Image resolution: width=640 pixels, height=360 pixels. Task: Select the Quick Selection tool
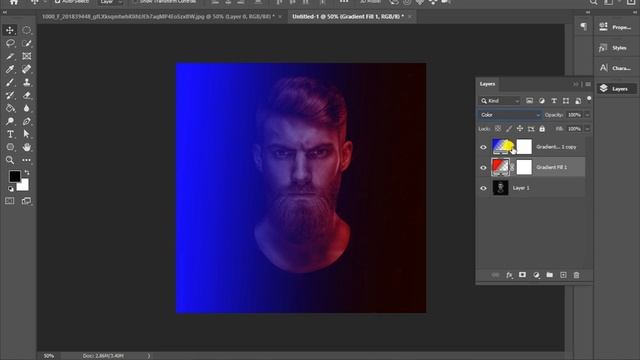pyautogui.click(x=27, y=43)
